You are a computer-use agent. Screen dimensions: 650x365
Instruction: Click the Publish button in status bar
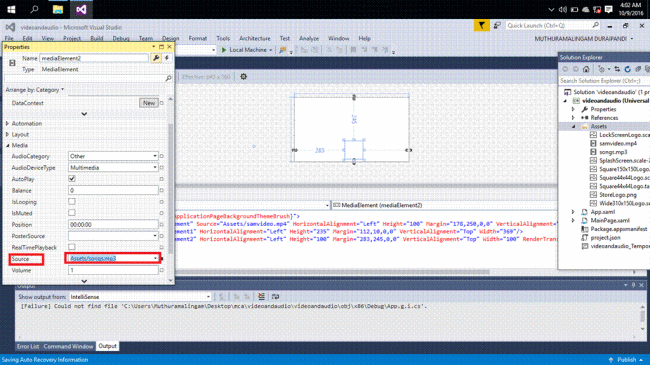point(626,360)
